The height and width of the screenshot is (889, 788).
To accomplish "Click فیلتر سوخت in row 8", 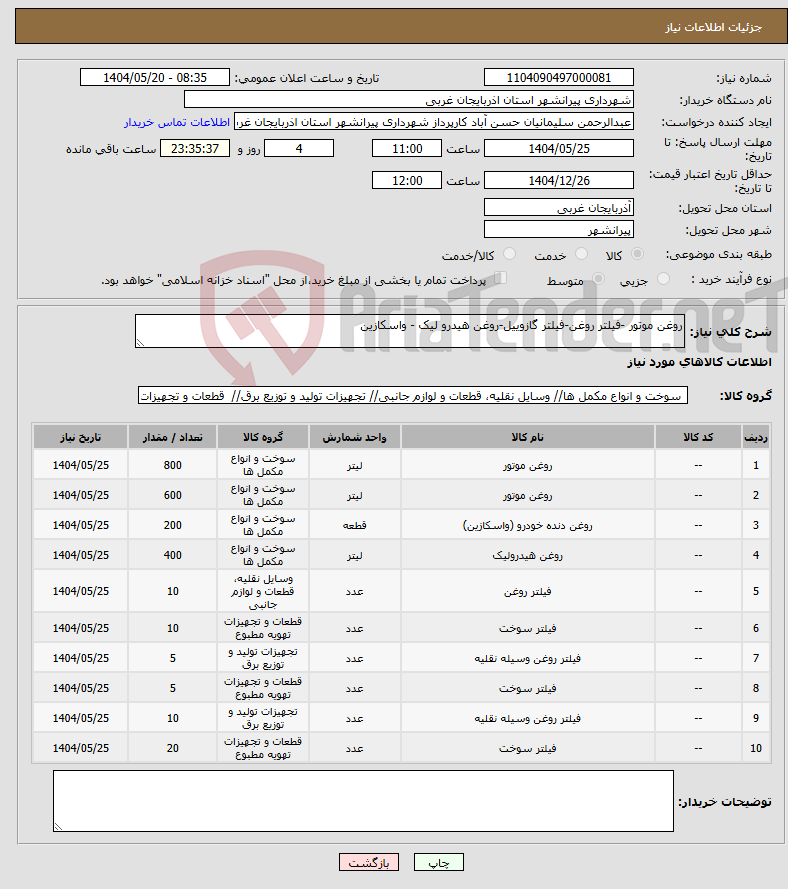I will click(x=528, y=688).
